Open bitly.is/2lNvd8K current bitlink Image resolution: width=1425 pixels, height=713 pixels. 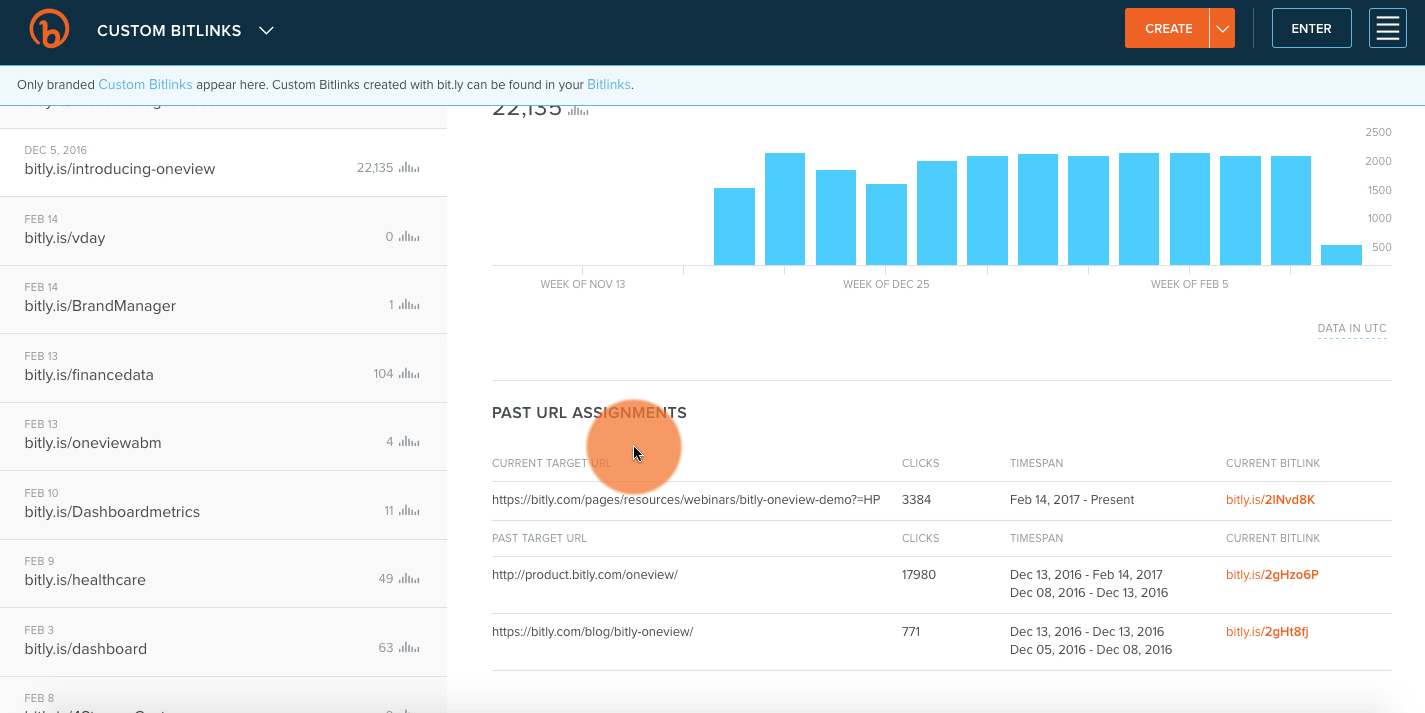click(1270, 500)
